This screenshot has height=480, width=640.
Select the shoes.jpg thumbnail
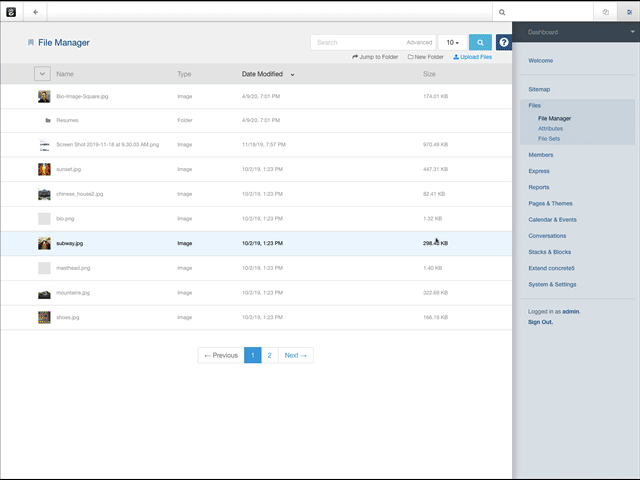pyautogui.click(x=44, y=317)
